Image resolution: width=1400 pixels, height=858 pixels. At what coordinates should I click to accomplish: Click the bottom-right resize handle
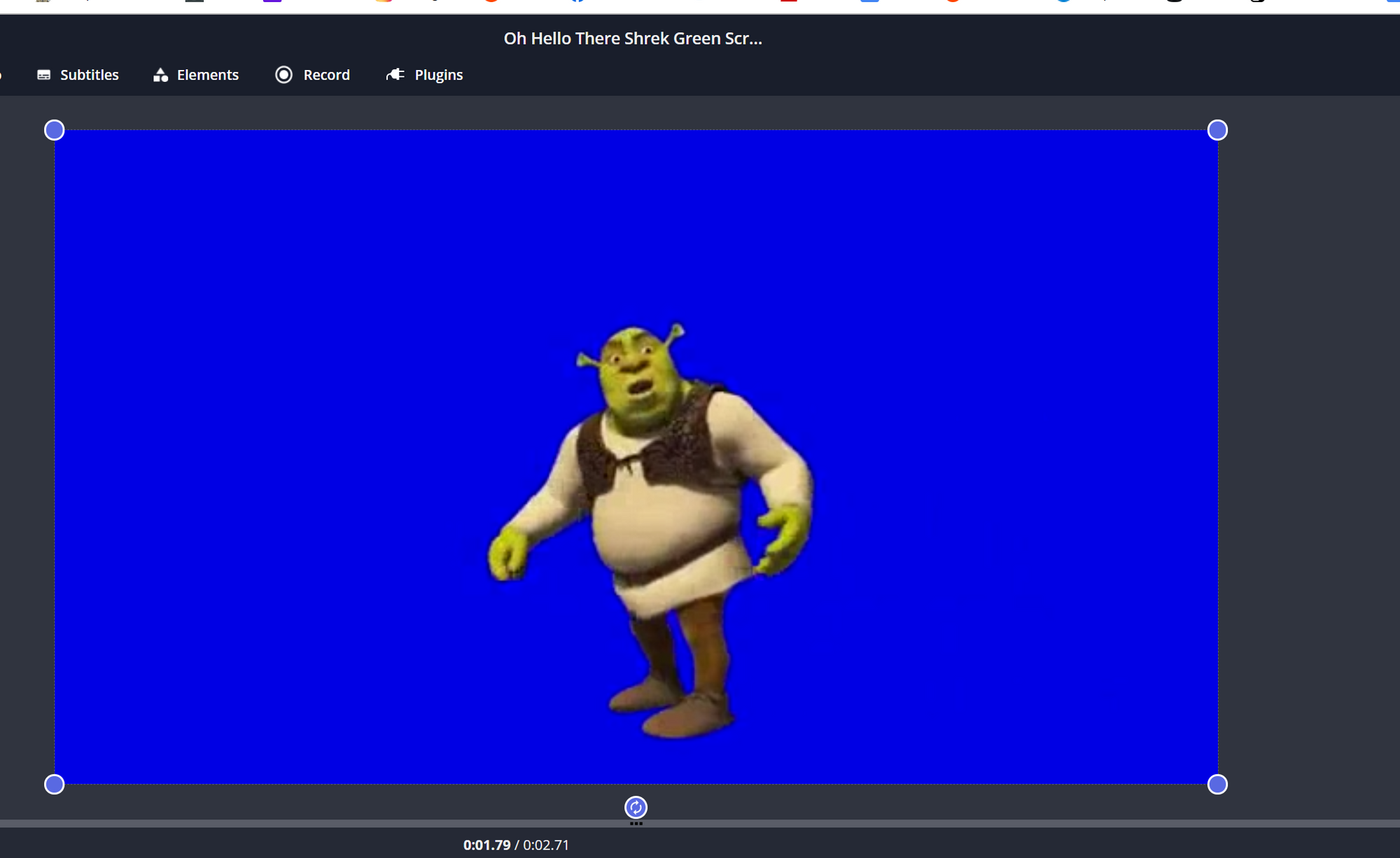1217,785
